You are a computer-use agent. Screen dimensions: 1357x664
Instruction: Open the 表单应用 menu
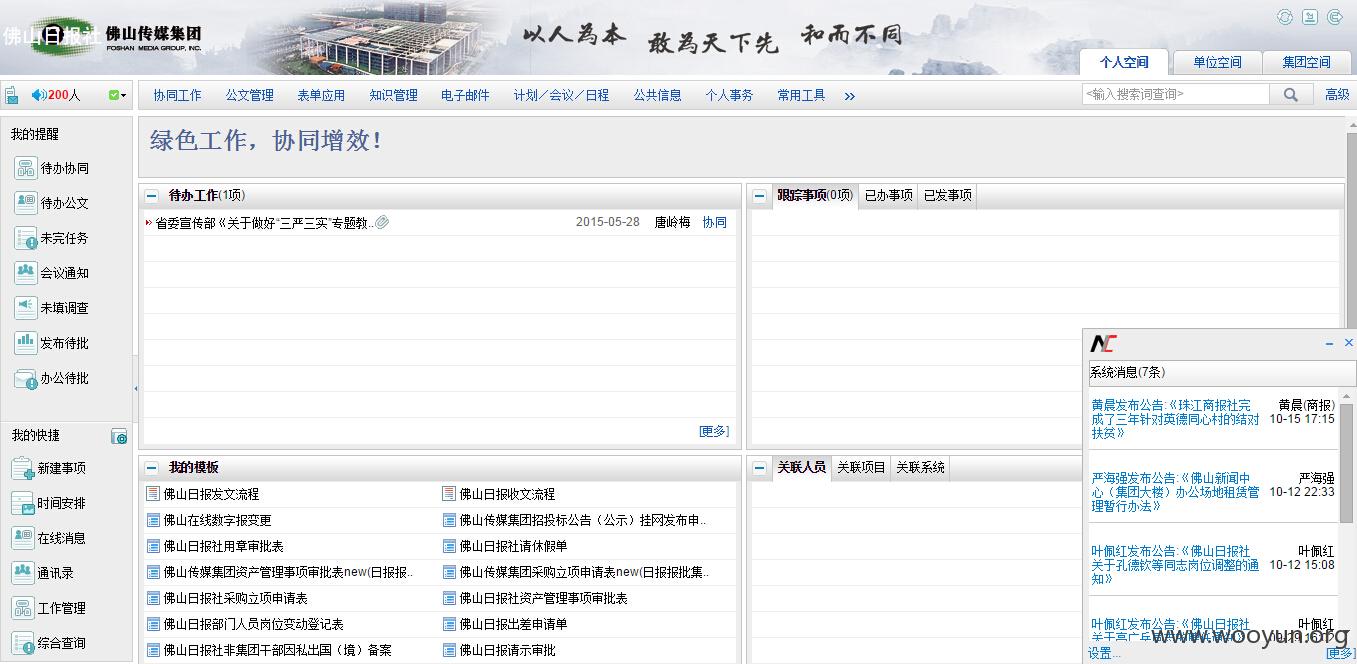click(x=321, y=95)
